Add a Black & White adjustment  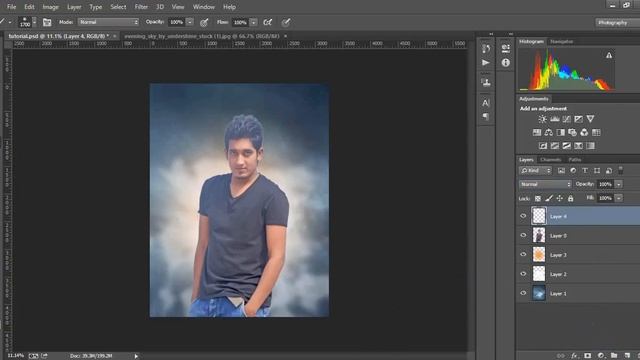(560, 132)
